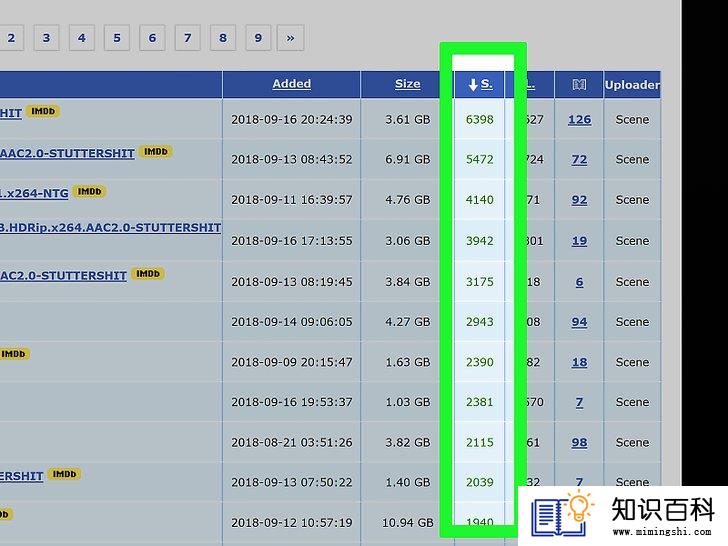Go to results page 2
The image size is (728, 546).
click(11, 38)
